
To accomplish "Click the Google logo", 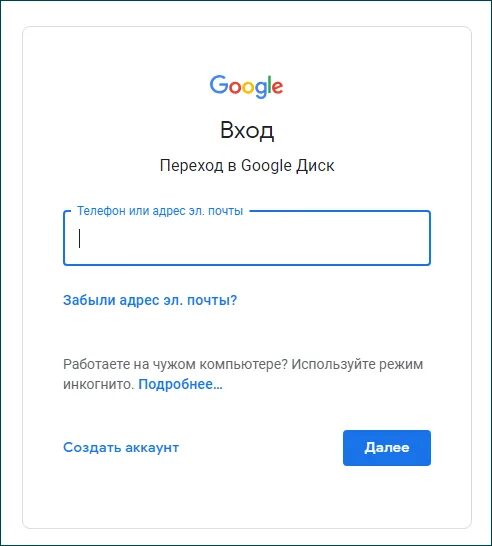I will click(x=246, y=86).
